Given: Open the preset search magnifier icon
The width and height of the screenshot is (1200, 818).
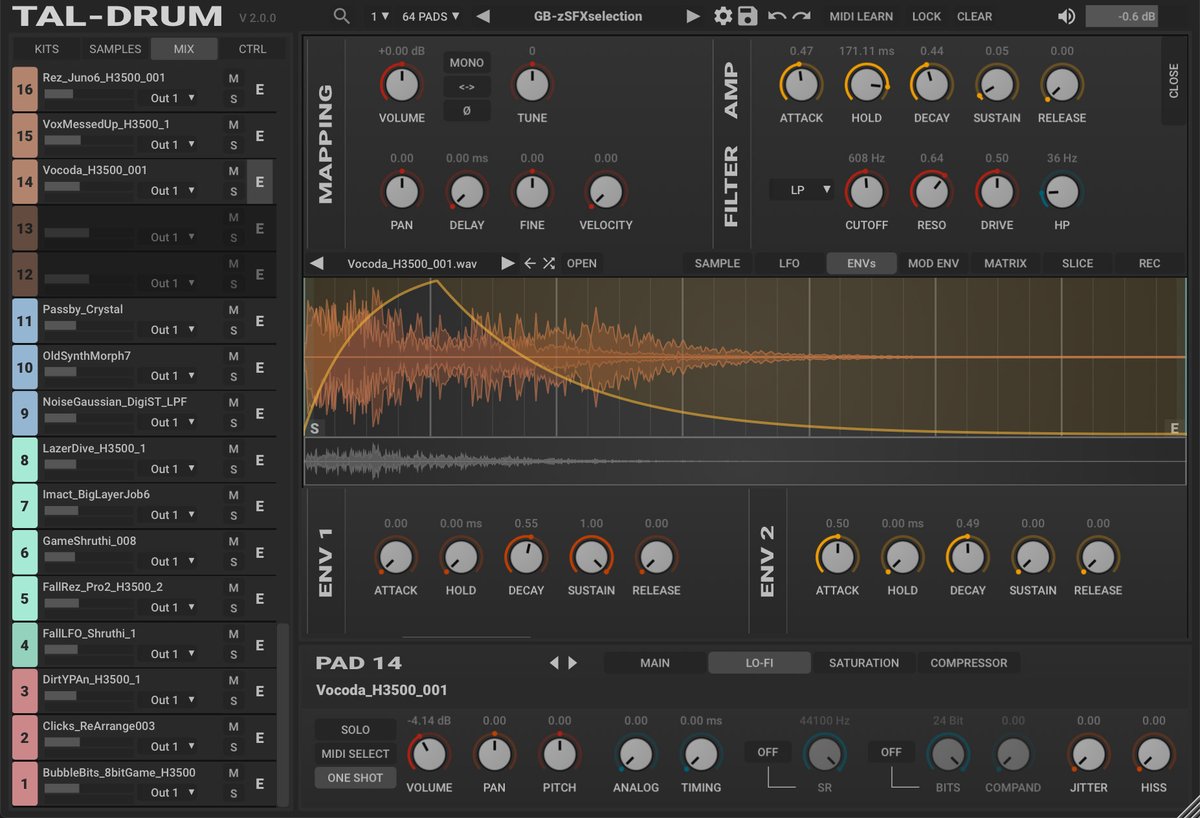Looking at the screenshot, I should [x=342, y=16].
